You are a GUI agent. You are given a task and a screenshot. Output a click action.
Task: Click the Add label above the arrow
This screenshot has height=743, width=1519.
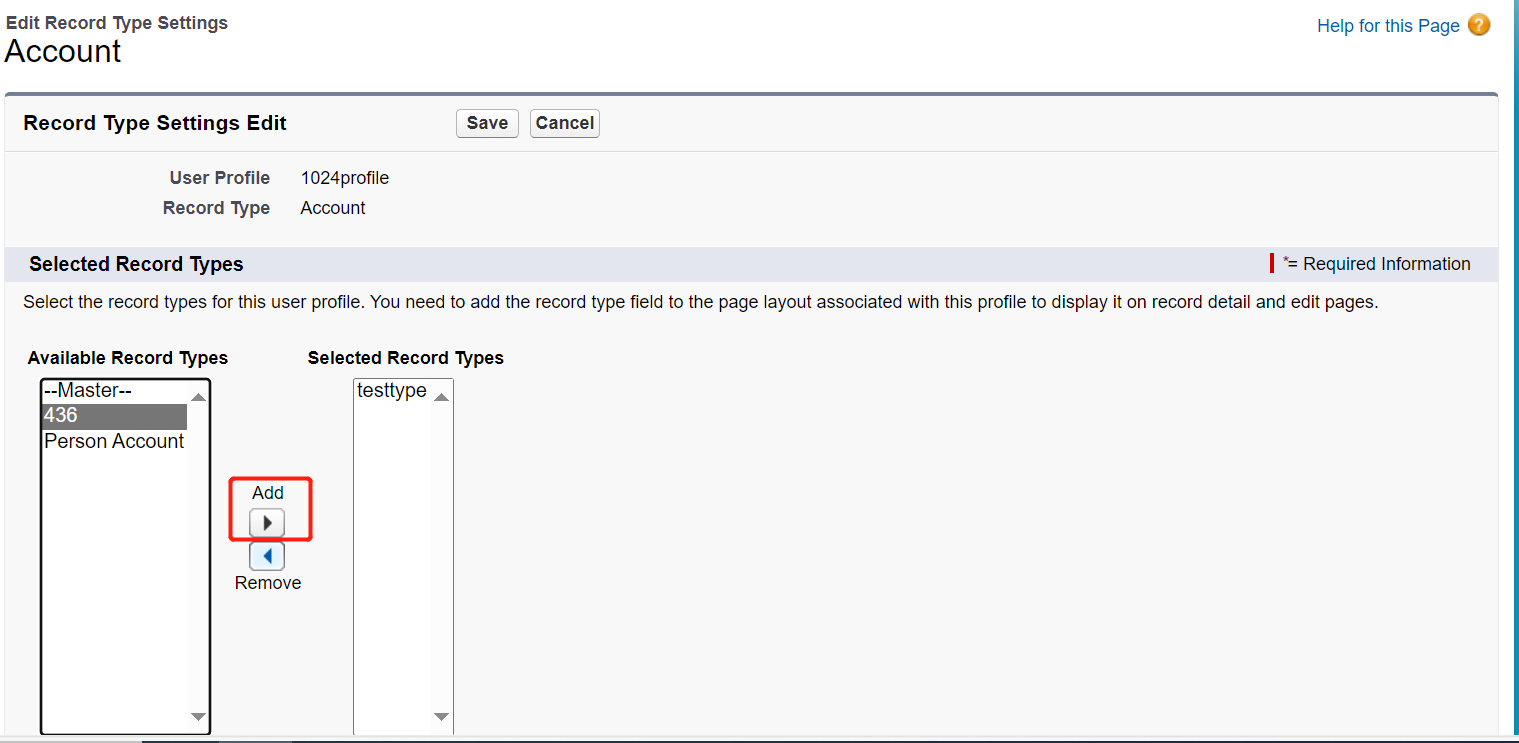coord(267,492)
